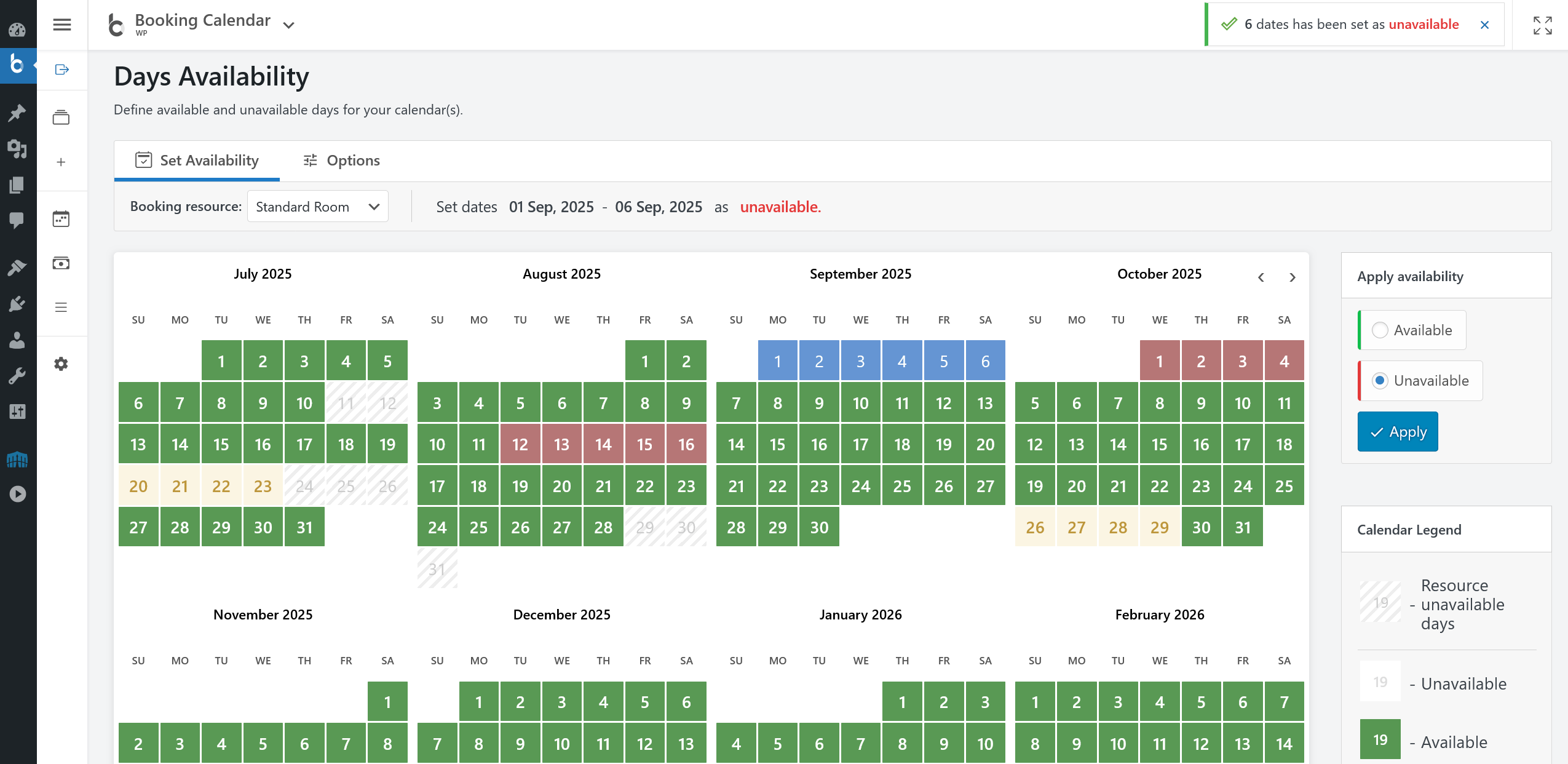Open the payment cash icon in sidebar
Viewport: 1568px width, 764px height.
click(61, 263)
